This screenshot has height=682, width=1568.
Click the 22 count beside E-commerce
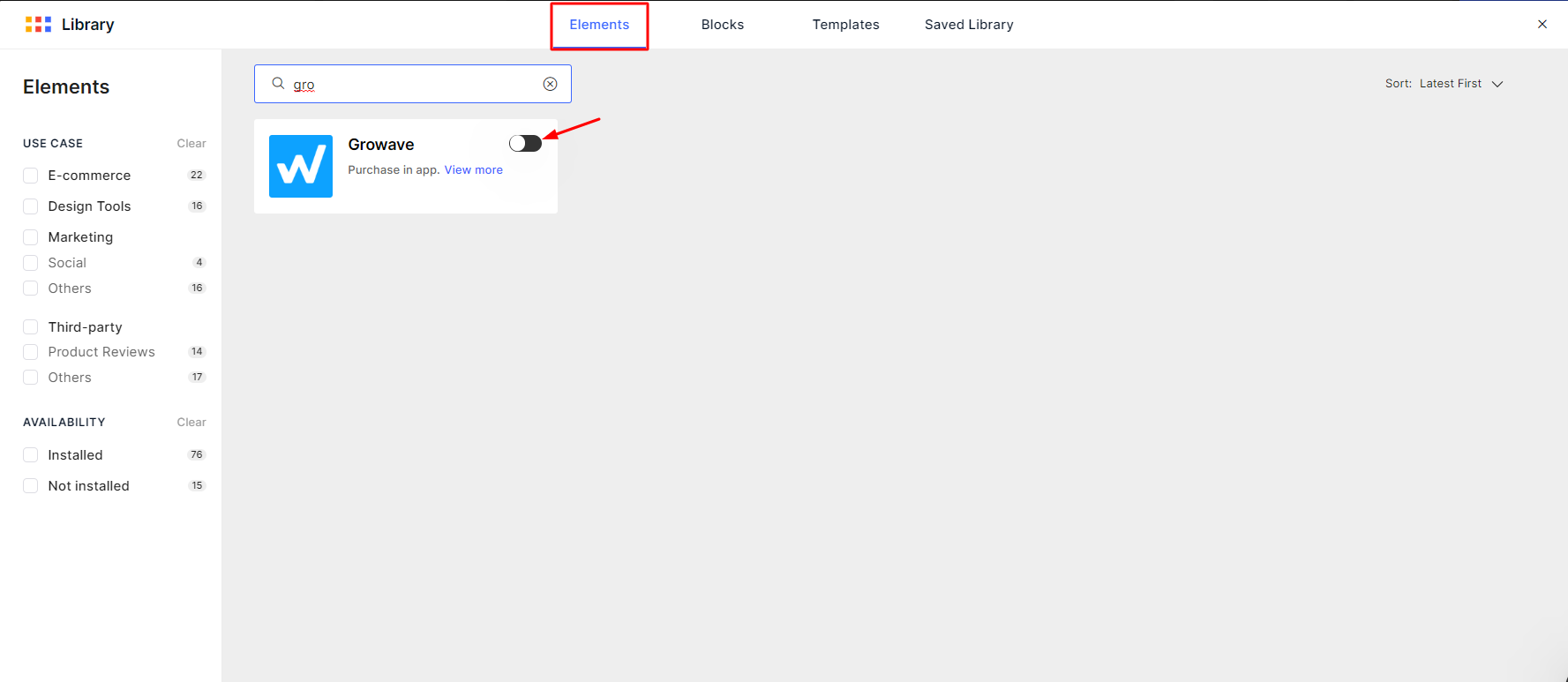pyautogui.click(x=197, y=176)
